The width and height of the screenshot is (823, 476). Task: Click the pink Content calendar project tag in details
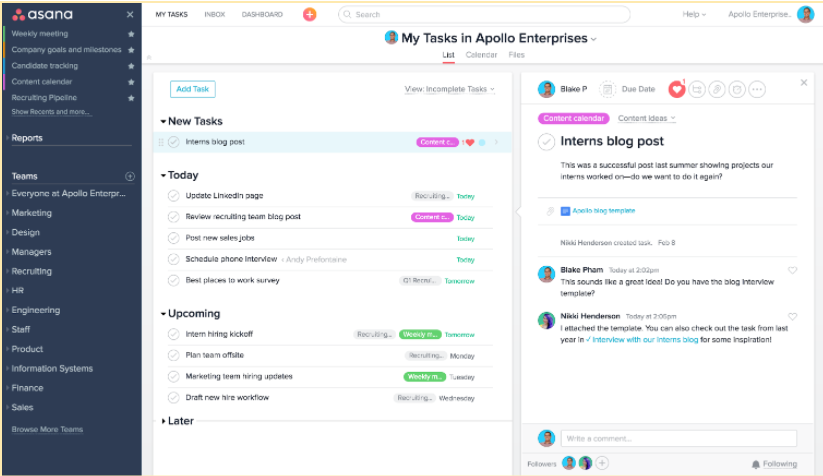[574, 119]
